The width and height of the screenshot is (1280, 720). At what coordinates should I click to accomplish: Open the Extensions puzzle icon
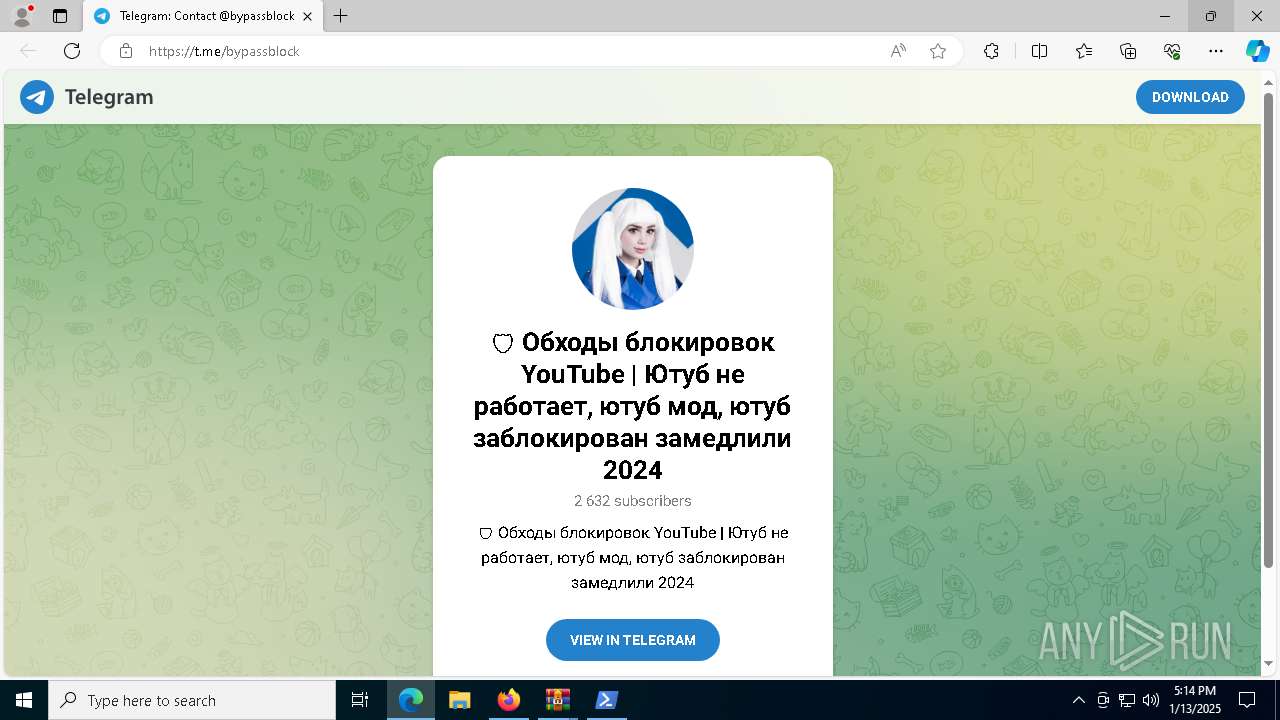point(991,51)
